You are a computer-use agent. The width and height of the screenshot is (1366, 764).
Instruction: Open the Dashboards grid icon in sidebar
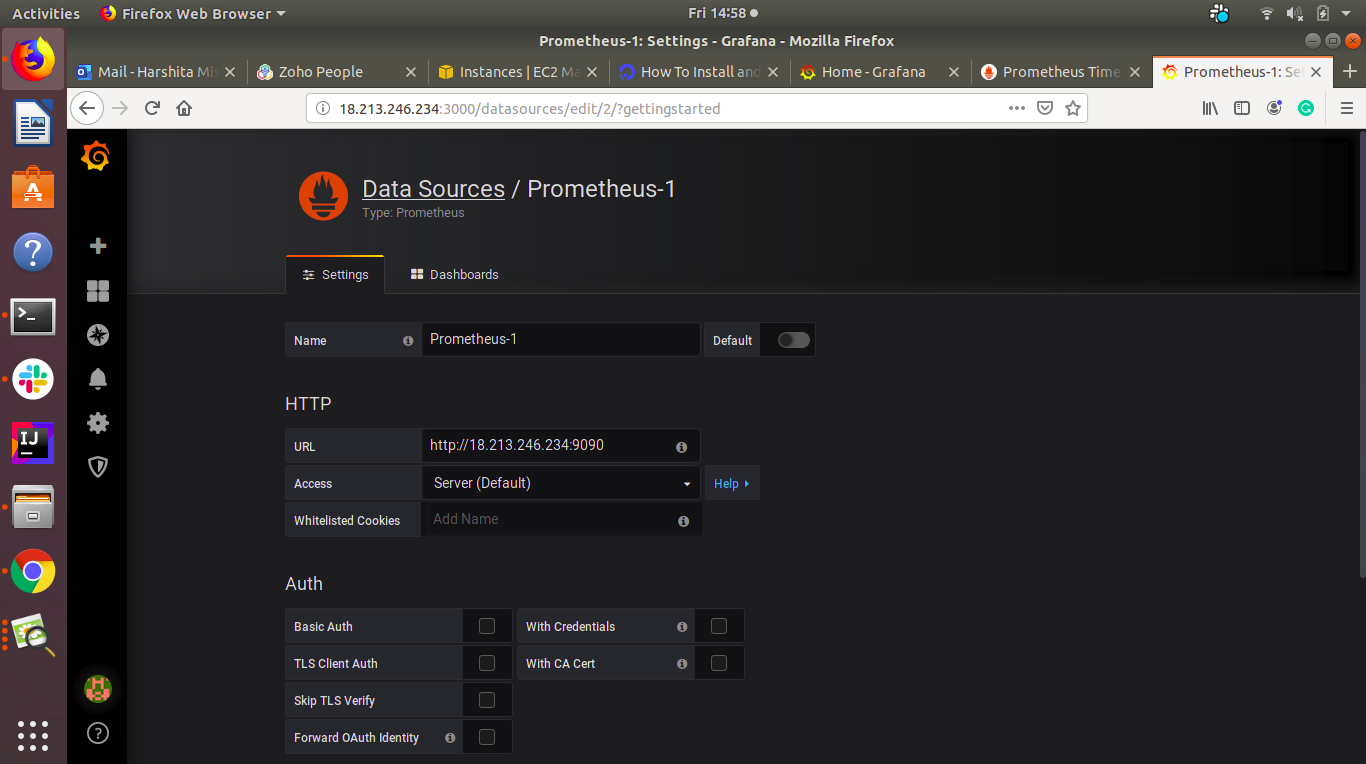(98, 290)
